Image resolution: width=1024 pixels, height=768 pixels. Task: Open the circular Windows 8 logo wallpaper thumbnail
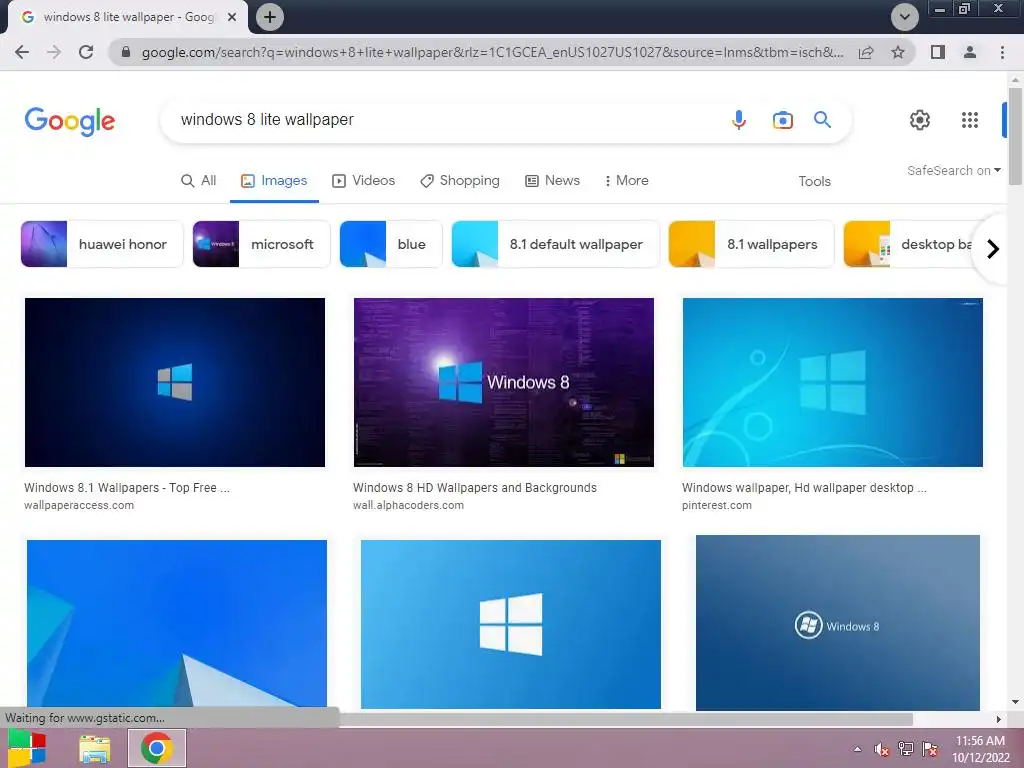point(838,622)
